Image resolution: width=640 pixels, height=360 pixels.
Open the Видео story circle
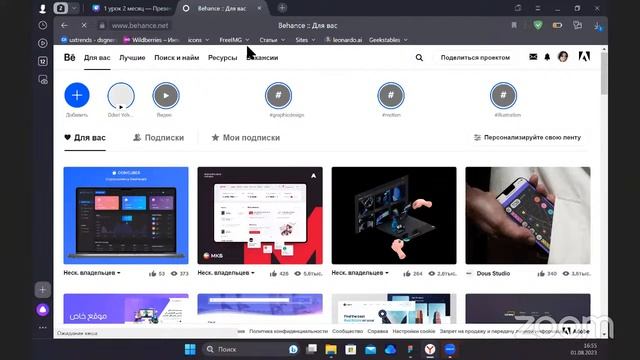click(166, 96)
